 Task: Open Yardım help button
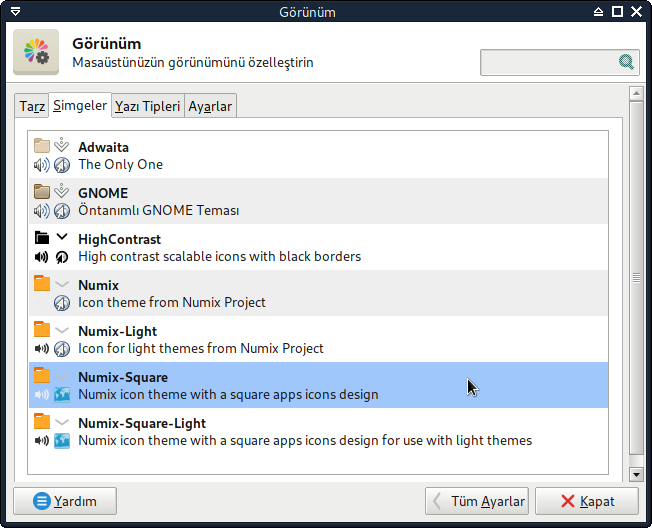65,501
